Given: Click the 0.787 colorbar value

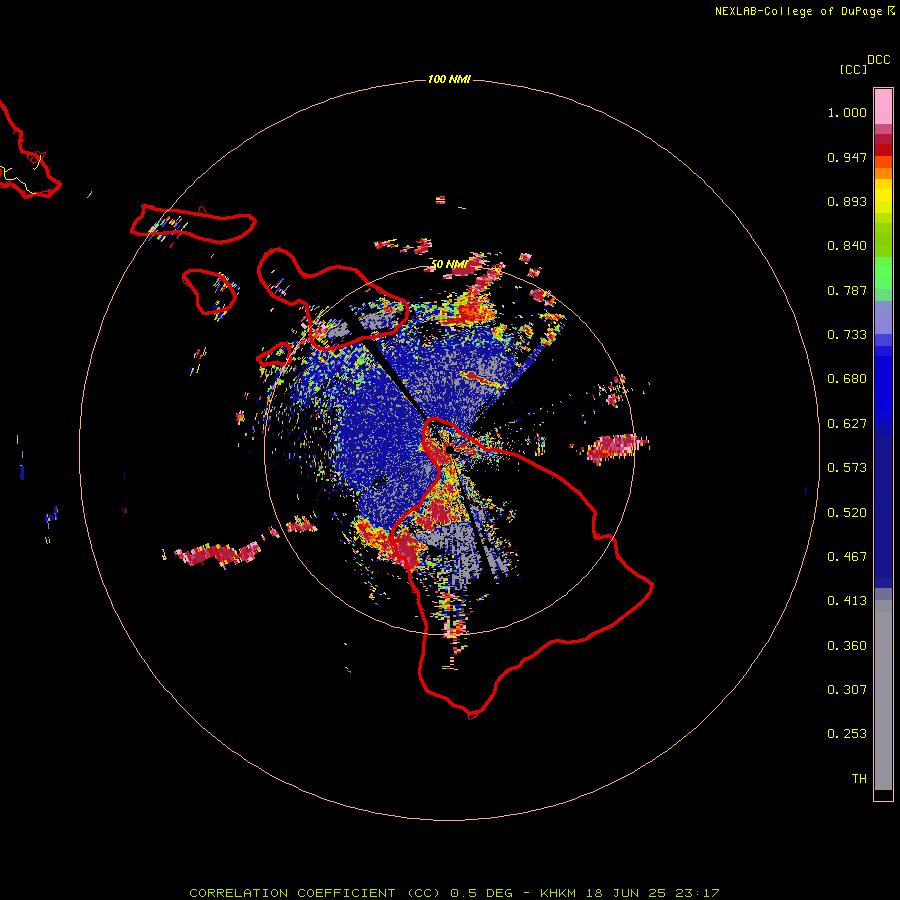Looking at the screenshot, I should [847, 290].
